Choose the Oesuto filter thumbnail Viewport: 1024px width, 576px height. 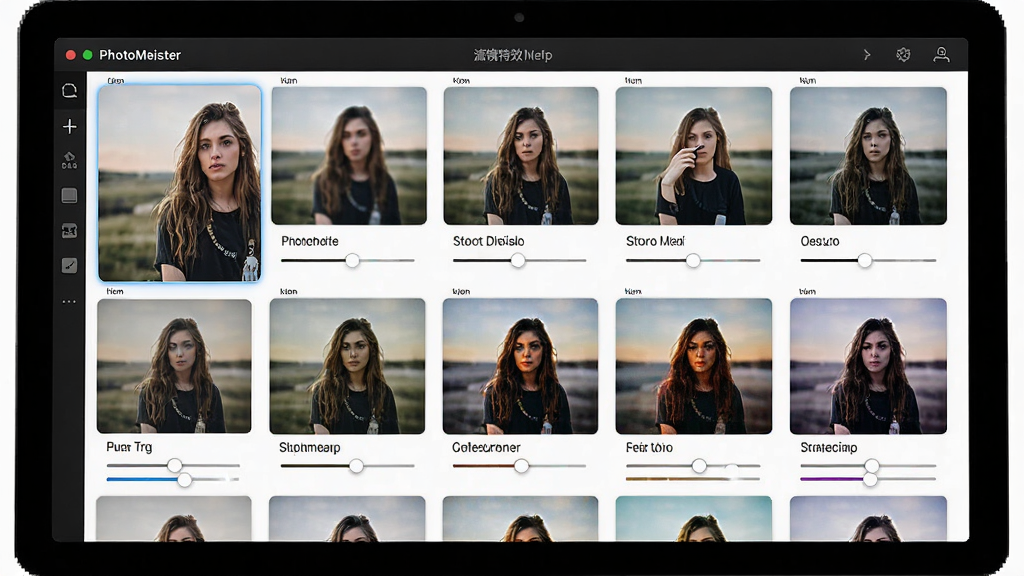pyautogui.click(x=868, y=155)
